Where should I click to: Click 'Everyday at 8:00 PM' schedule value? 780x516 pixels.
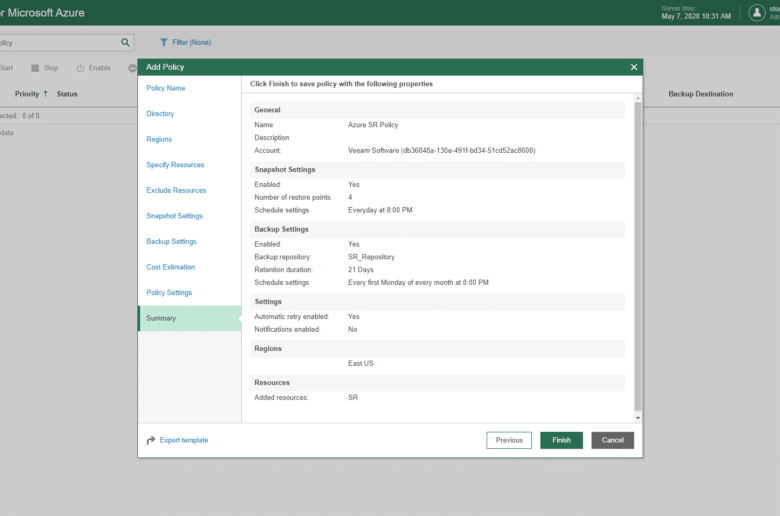380,210
